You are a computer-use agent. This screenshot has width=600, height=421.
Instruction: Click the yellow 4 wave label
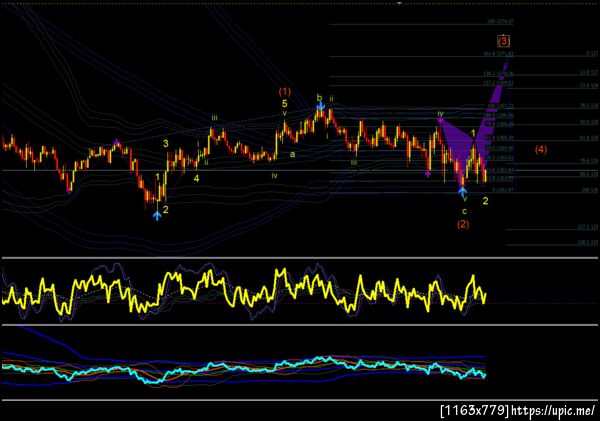pos(196,178)
